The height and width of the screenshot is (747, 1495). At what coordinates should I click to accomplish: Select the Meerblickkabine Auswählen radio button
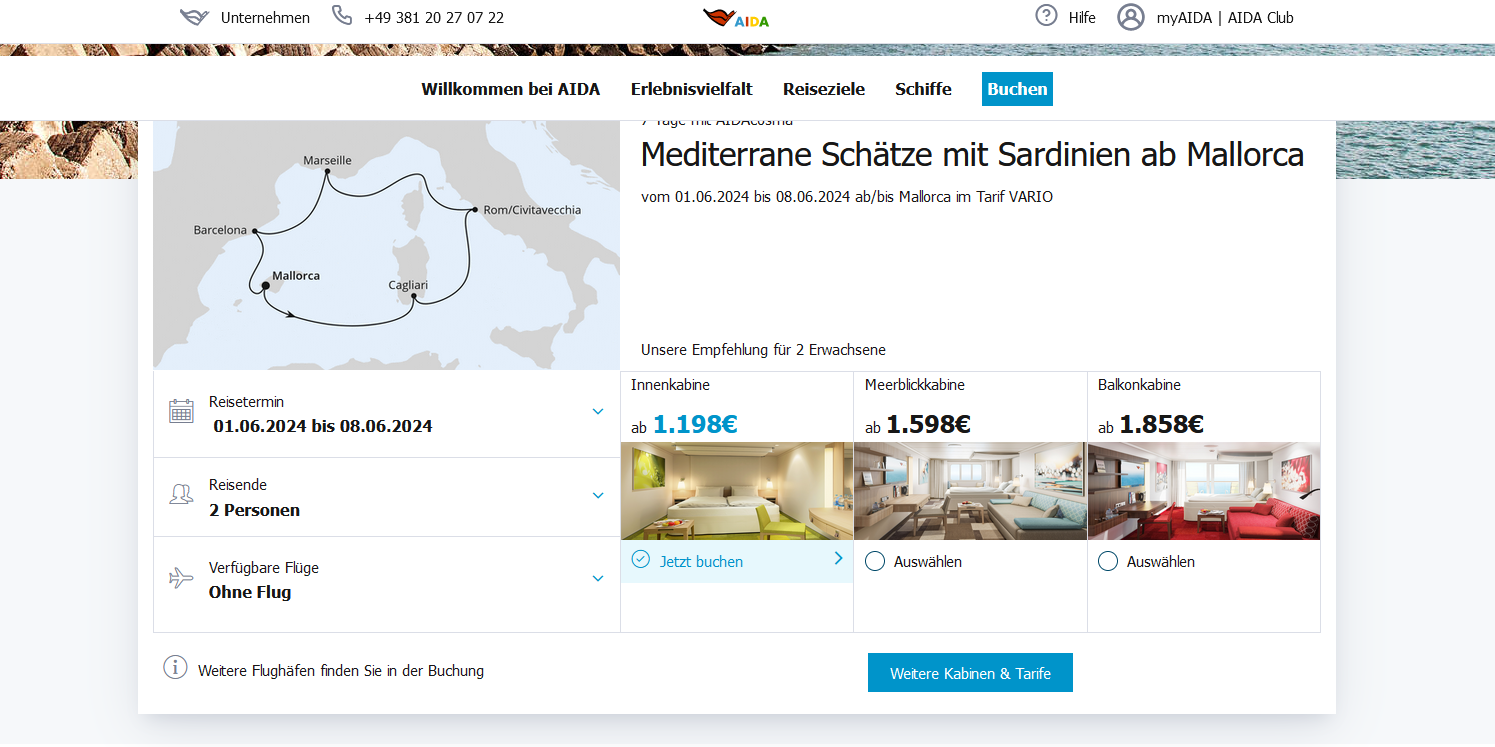click(875, 562)
